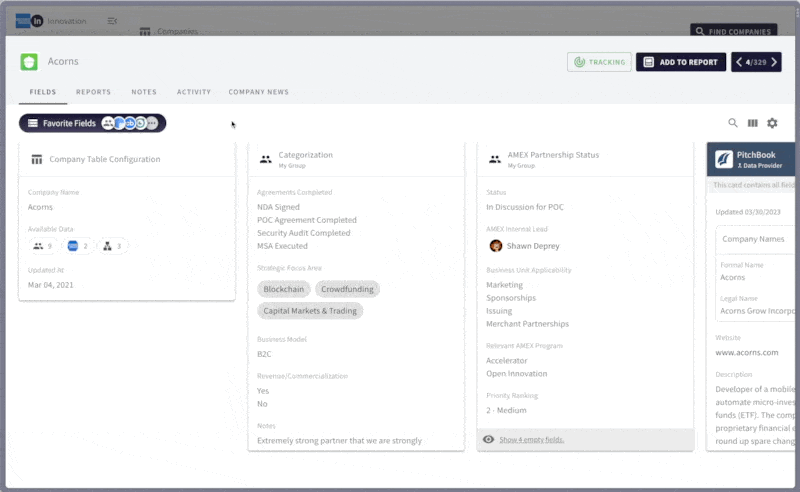Screen dimensions: 800x492
Task: Open the Company News tab
Action: tap(258, 92)
